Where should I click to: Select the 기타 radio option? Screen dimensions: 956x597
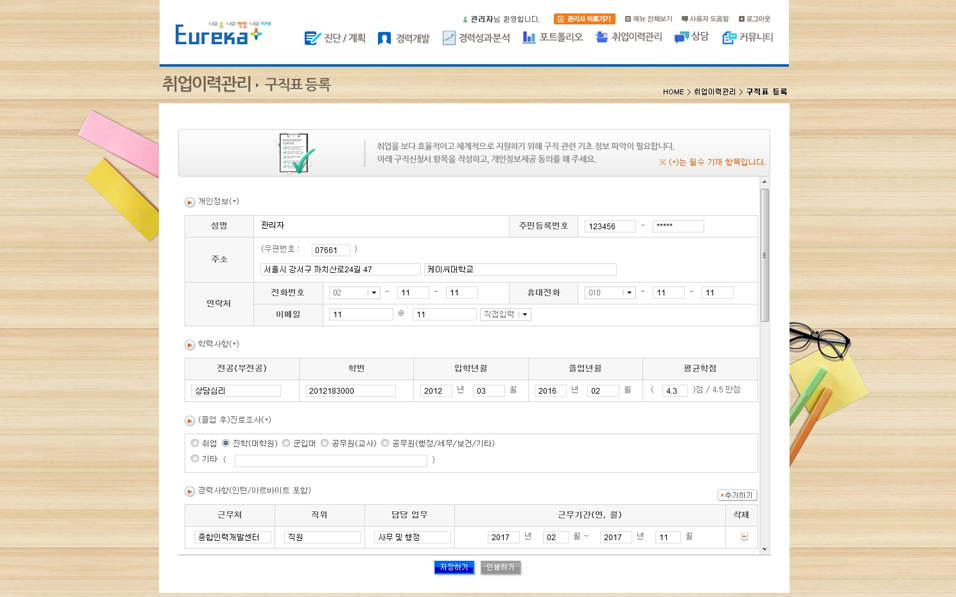pyautogui.click(x=195, y=459)
